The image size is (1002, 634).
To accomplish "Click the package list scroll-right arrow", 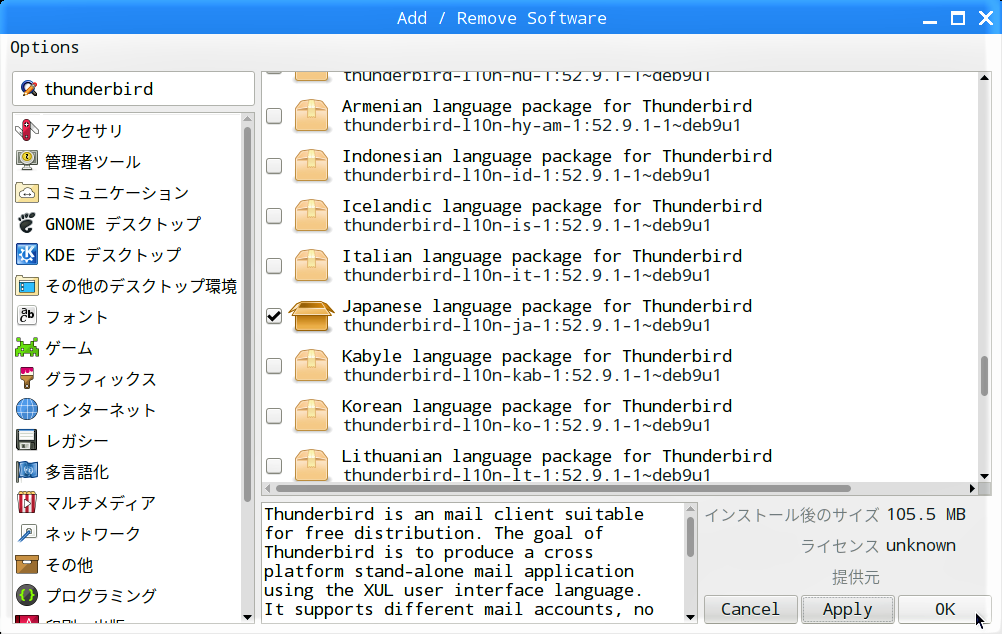I will [972, 488].
